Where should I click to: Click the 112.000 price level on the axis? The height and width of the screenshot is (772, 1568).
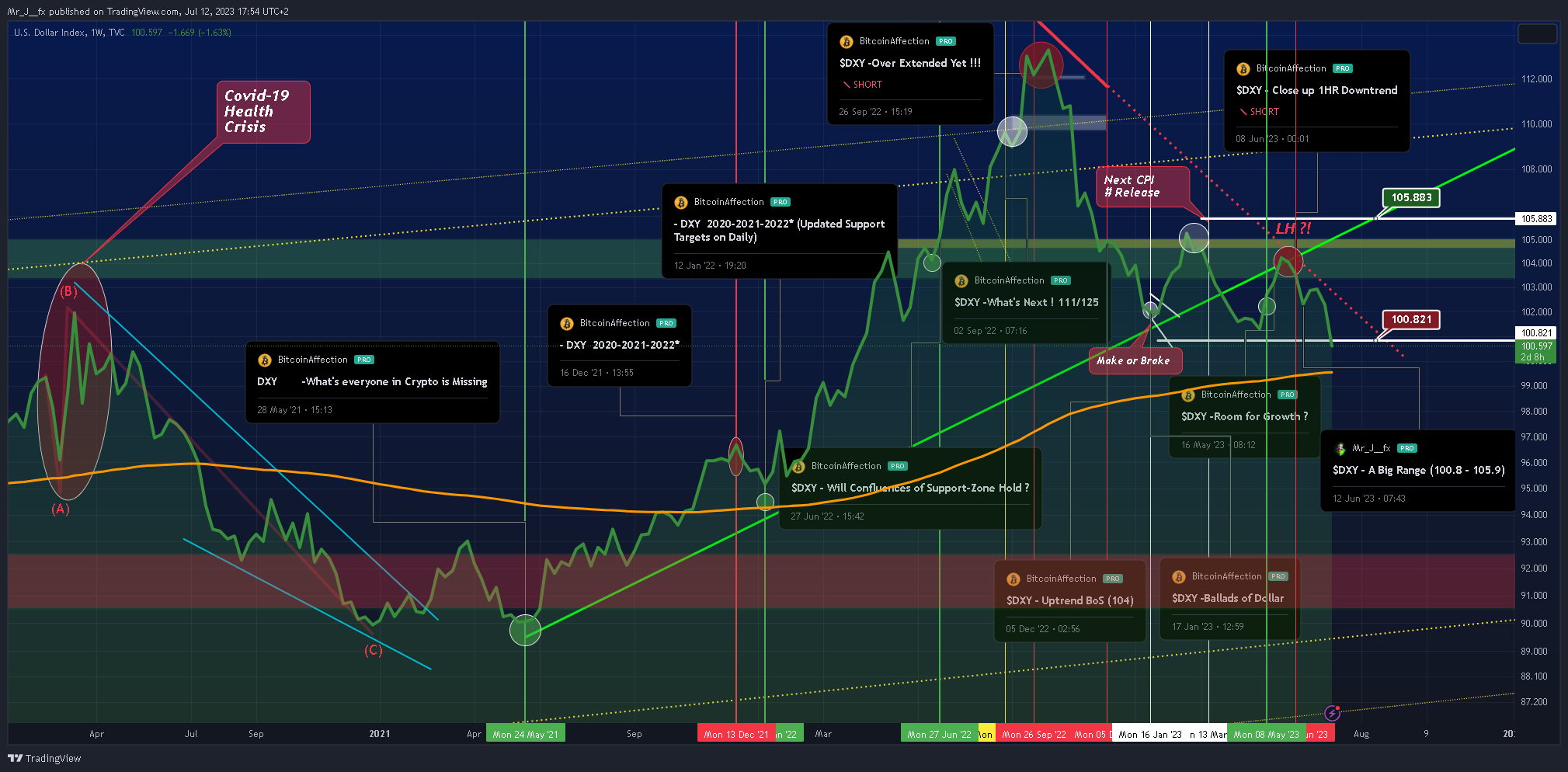(1536, 79)
